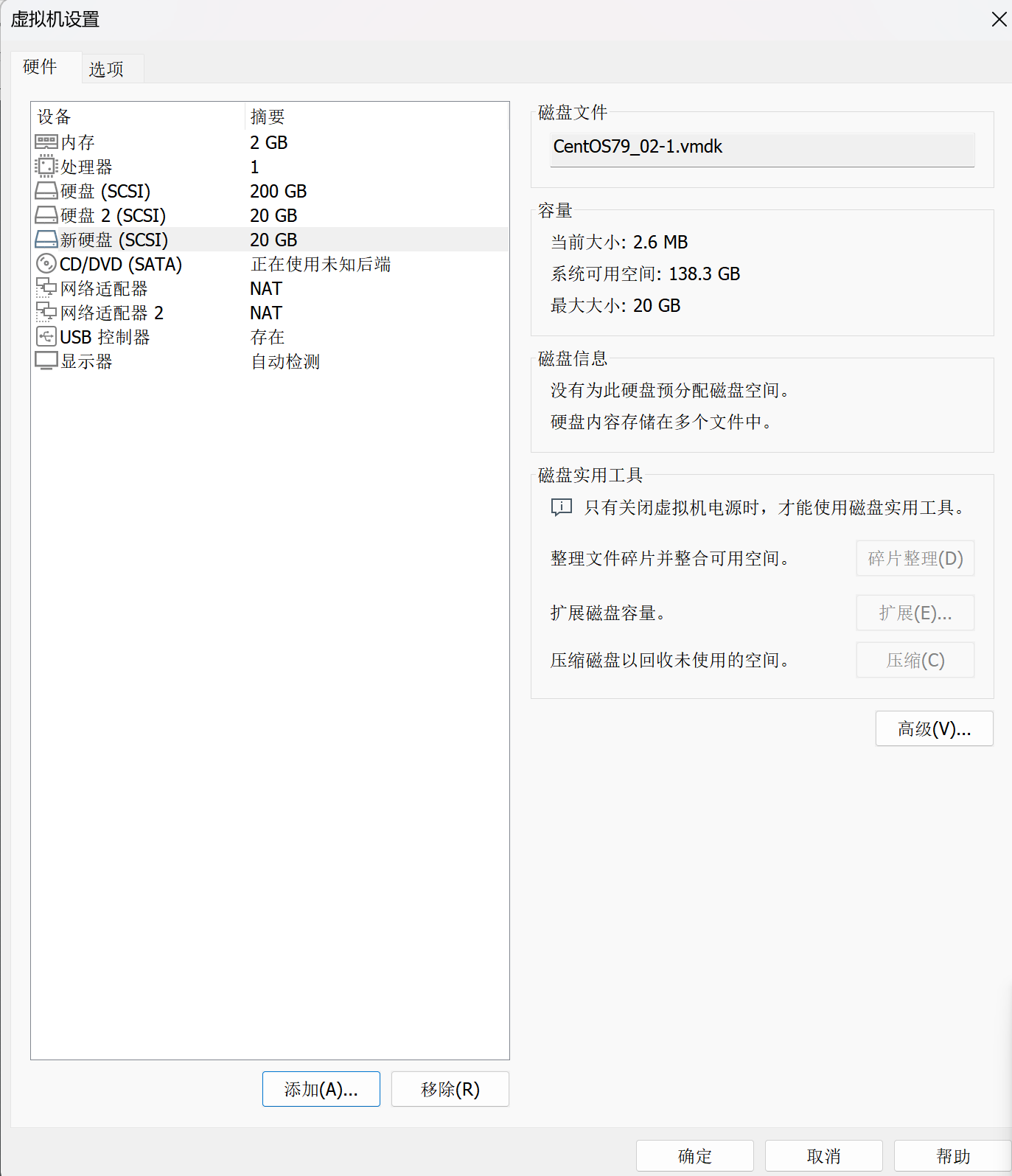Select the 处理器 row label
The width and height of the screenshot is (1012, 1176).
click(x=86, y=167)
